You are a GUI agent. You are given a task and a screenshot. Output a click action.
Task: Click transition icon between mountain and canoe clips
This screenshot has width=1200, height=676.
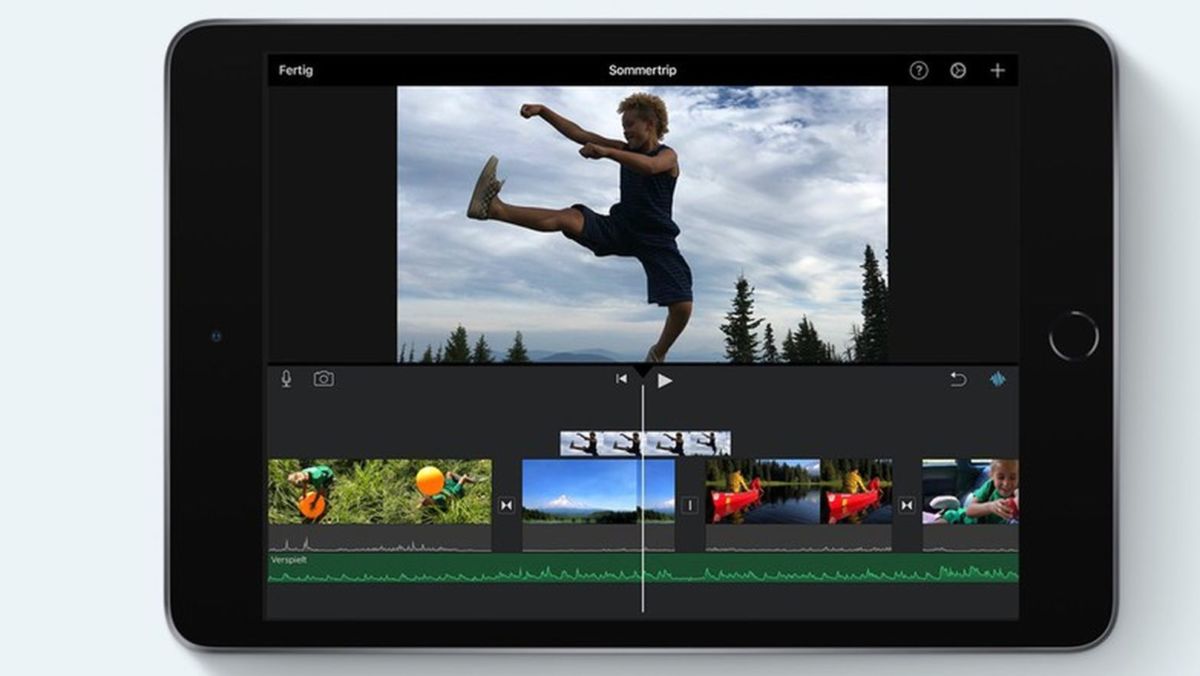tap(689, 505)
